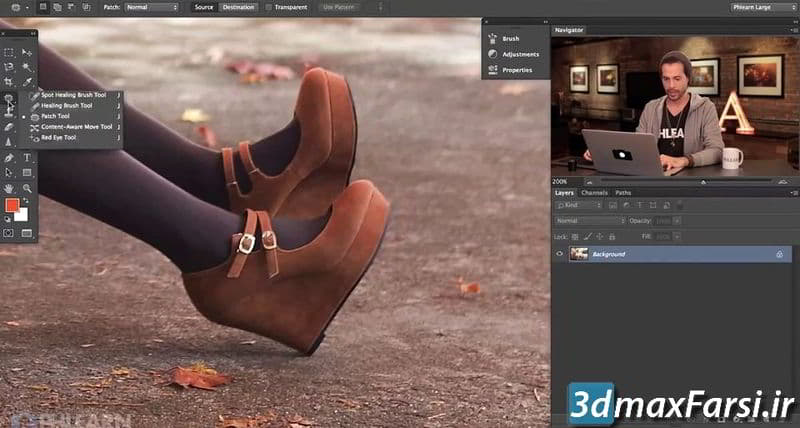Screen dimensions: 800x428
Task: Switch layer filtering on or off
Action: (680, 206)
